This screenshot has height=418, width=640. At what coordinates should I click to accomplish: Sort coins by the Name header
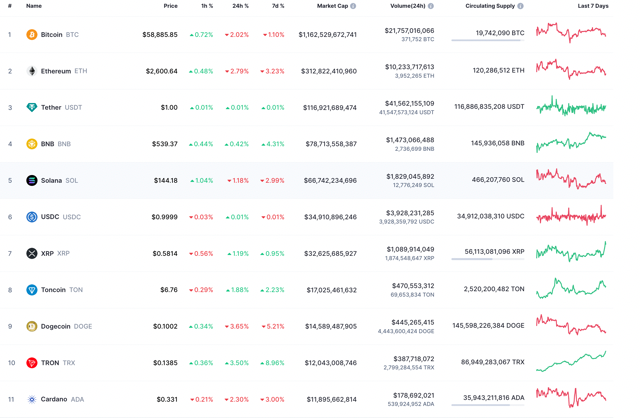pyautogui.click(x=34, y=6)
